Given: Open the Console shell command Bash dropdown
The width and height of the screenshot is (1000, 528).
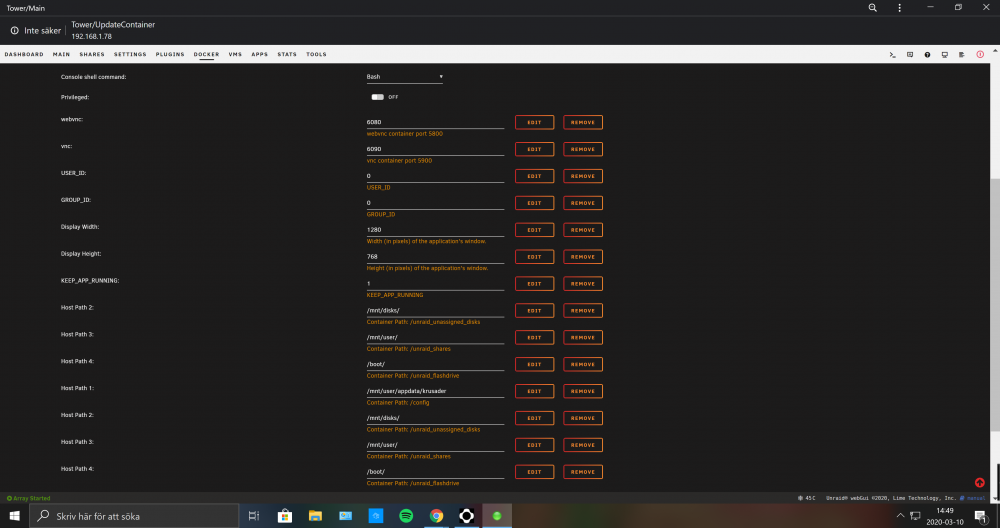Looking at the screenshot, I should point(404,77).
